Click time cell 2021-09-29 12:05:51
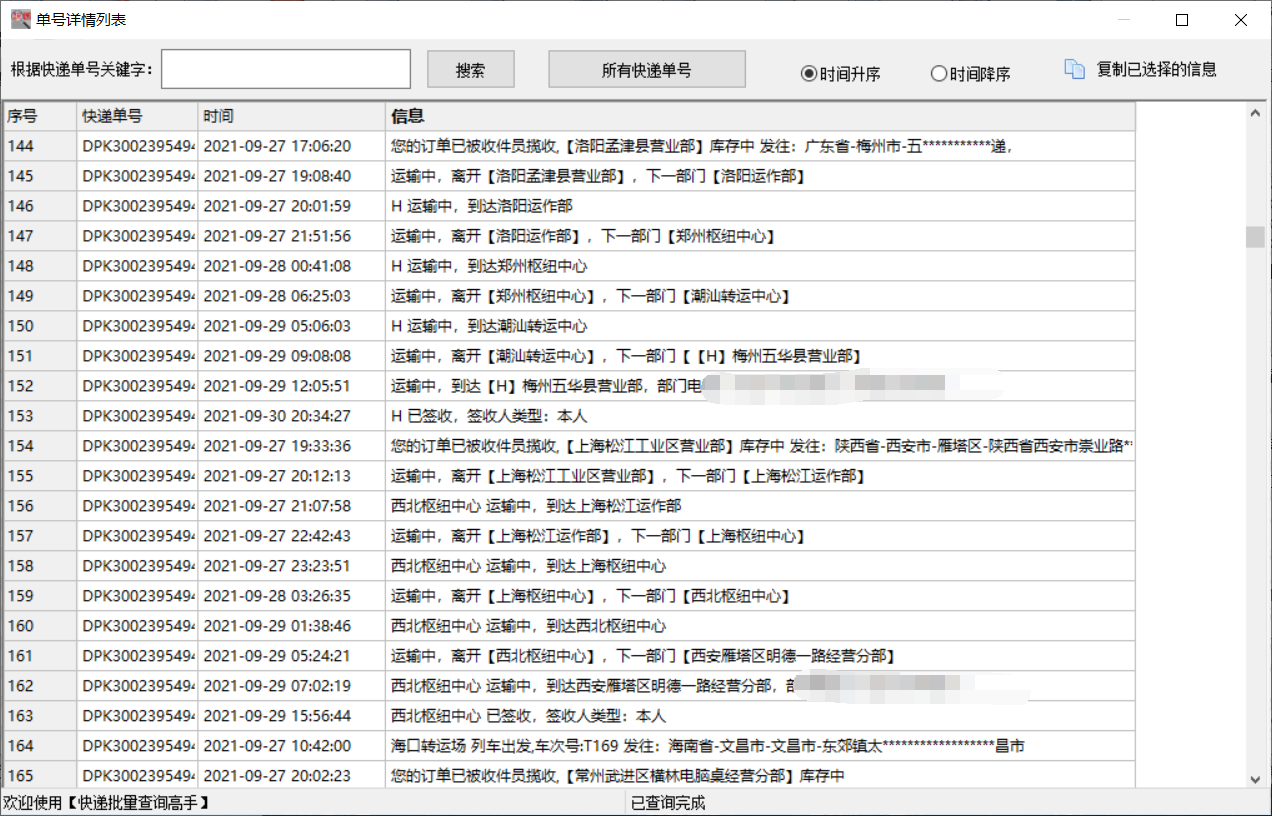Image resolution: width=1272 pixels, height=816 pixels. click(x=292, y=386)
